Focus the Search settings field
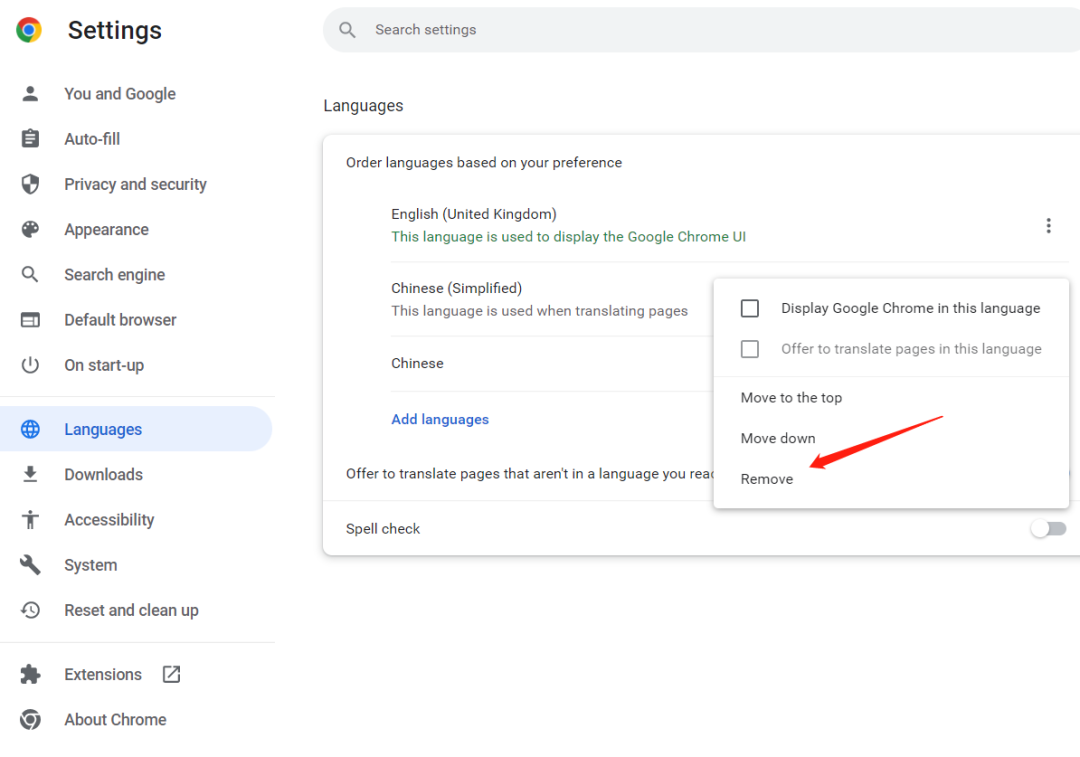This screenshot has width=1080, height=757. pyautogui.click(x=700, y=30)
